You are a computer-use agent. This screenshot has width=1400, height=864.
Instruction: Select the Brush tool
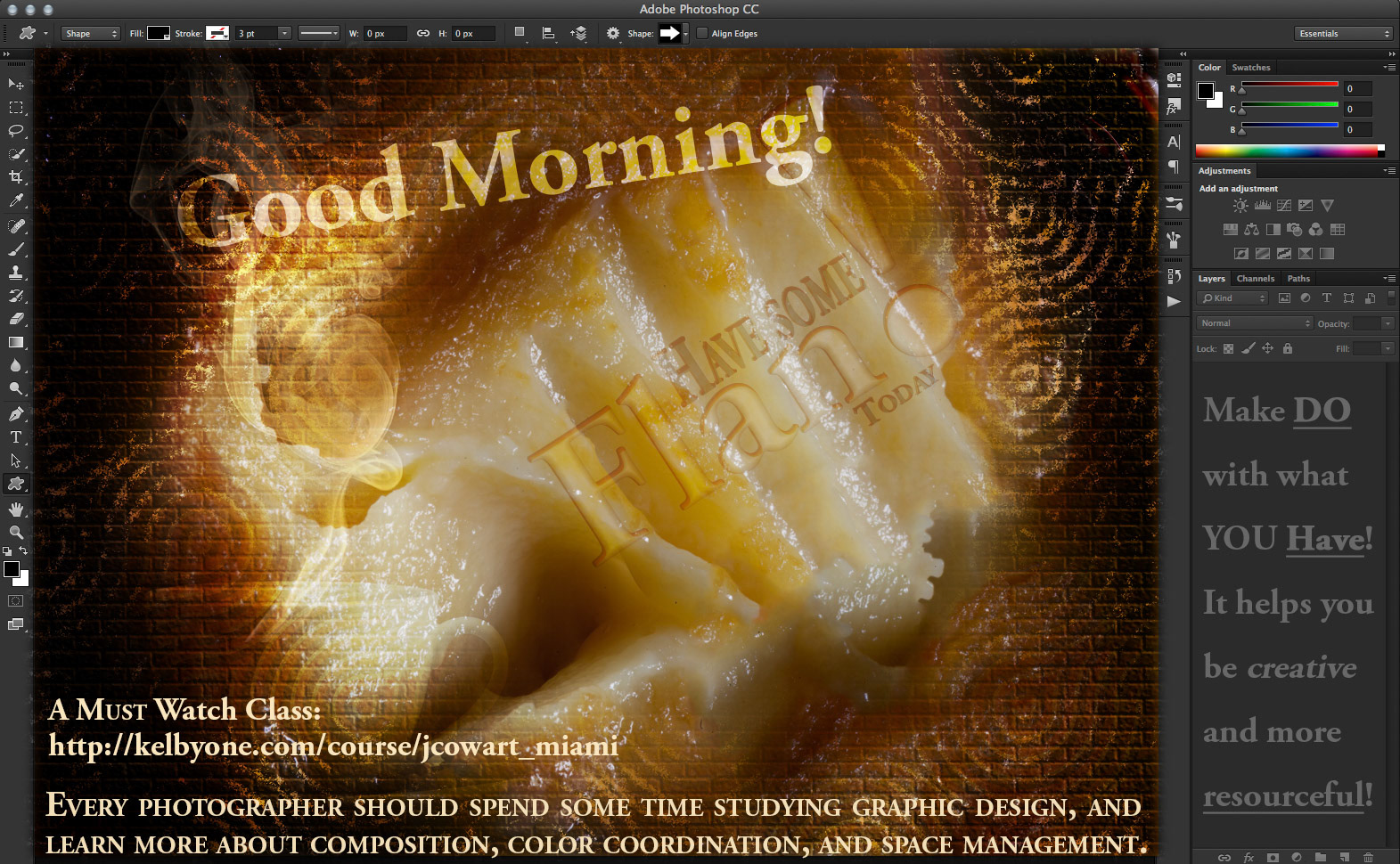coord(16,249)
